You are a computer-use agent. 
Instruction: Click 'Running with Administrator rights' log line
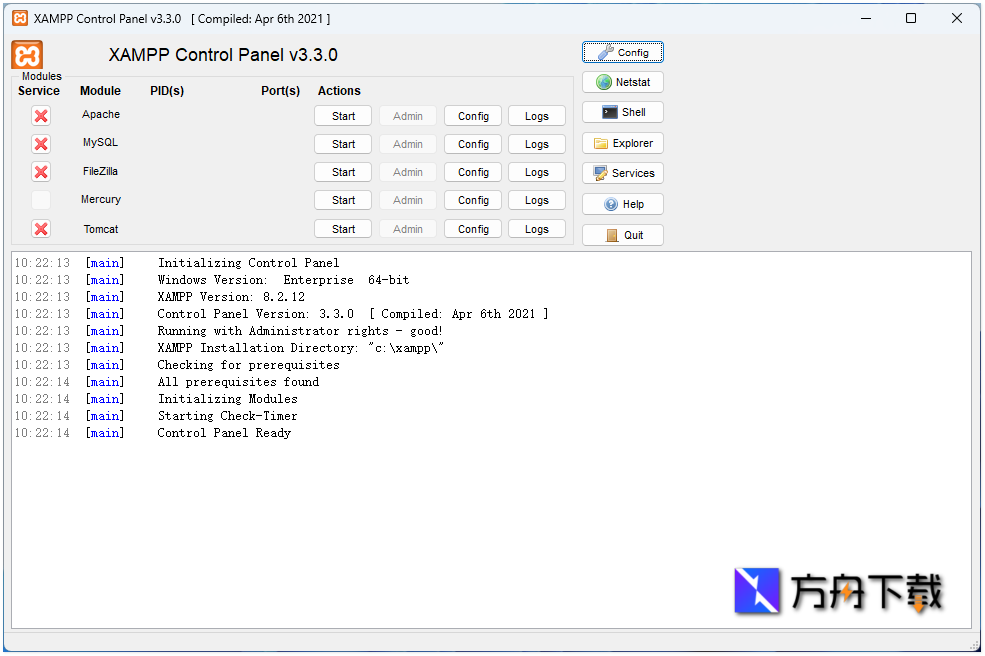pyautogui.click(x=300, y=331)
